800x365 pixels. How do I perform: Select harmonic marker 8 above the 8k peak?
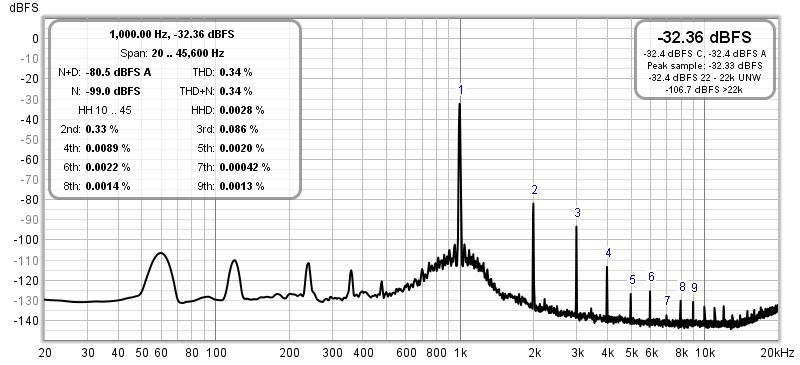coord(682,287)
